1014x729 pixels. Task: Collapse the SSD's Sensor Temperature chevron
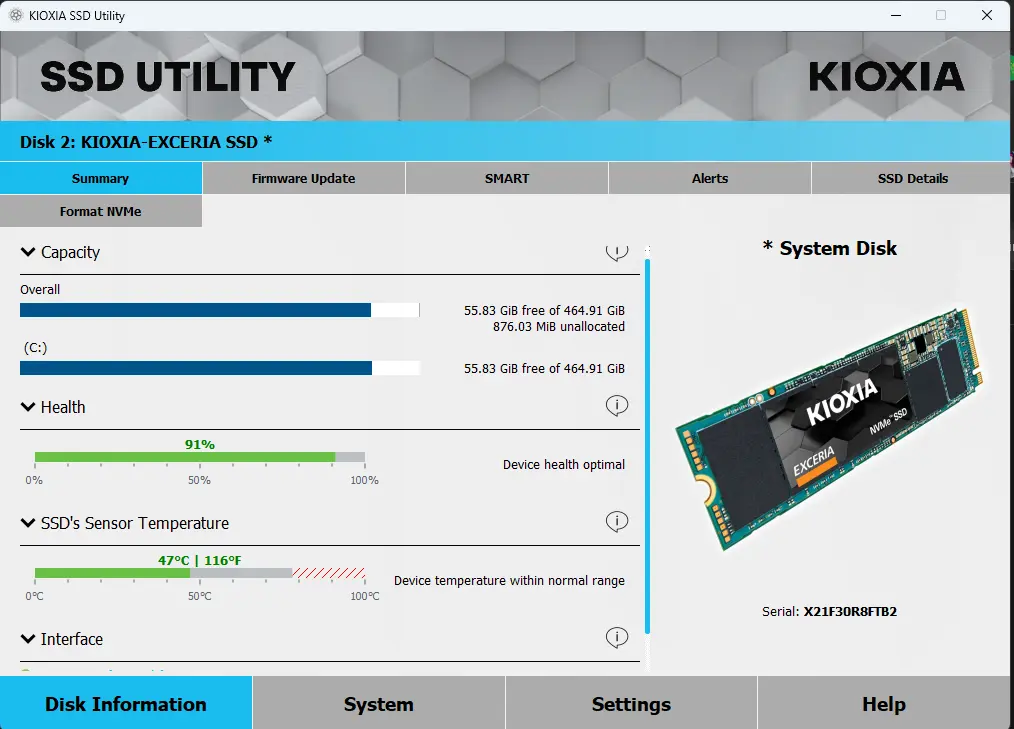click(x=28, y=523)
